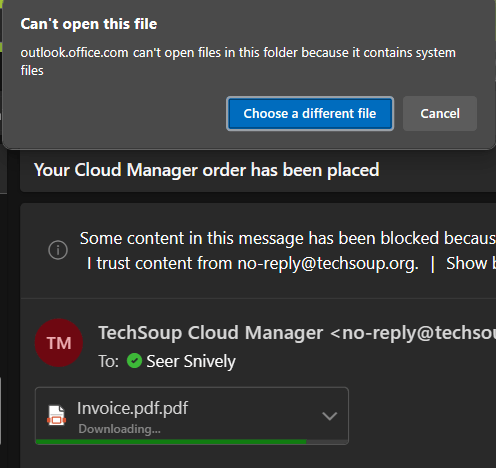Click the outlook.office.com system files message
This screenshot has width=496, height=468.
tap(238, 61)
